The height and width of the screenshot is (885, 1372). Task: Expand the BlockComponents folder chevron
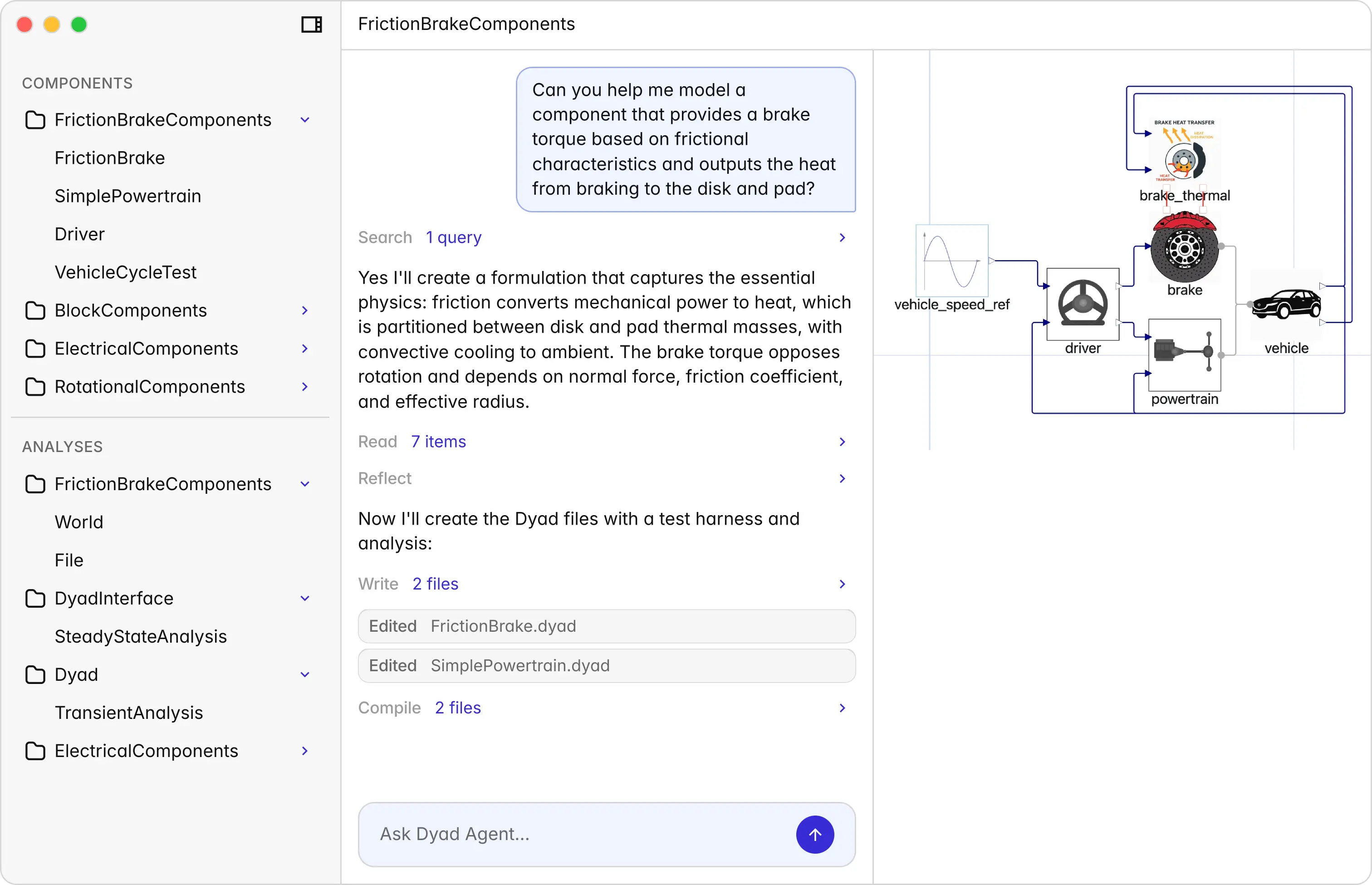click(305, 310)
